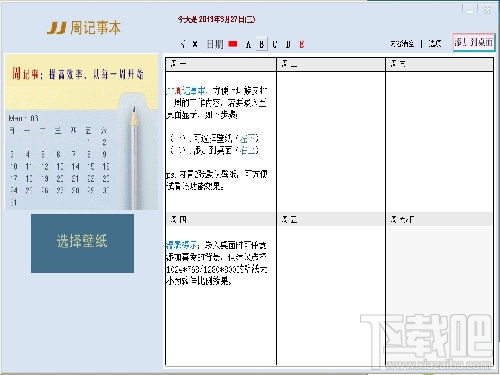Select font style D
Screen dimensions: 500x375
pyautogui.click(x=288, y=44)
